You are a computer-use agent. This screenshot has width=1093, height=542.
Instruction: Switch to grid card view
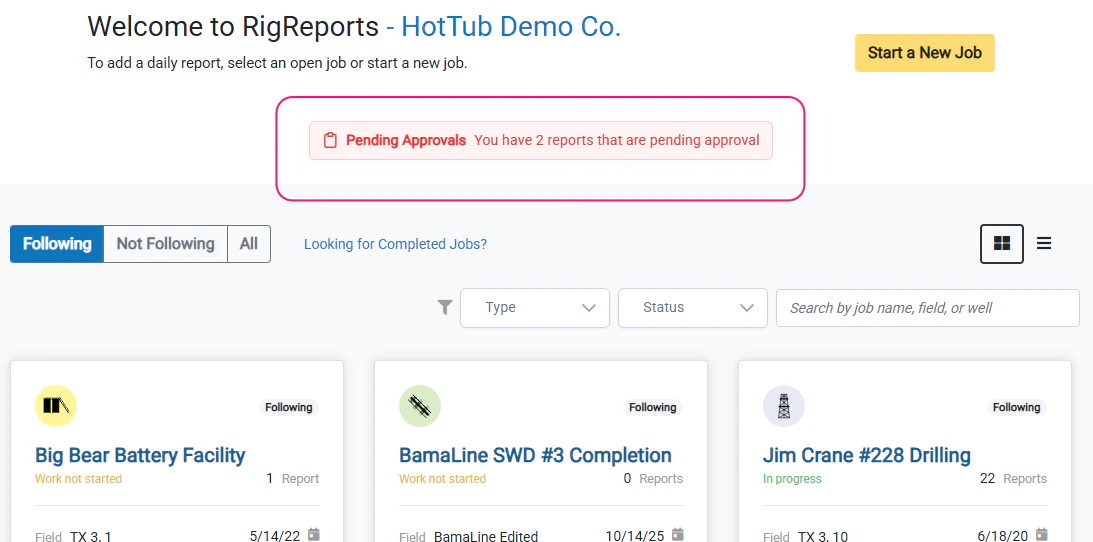point(1002,244)
